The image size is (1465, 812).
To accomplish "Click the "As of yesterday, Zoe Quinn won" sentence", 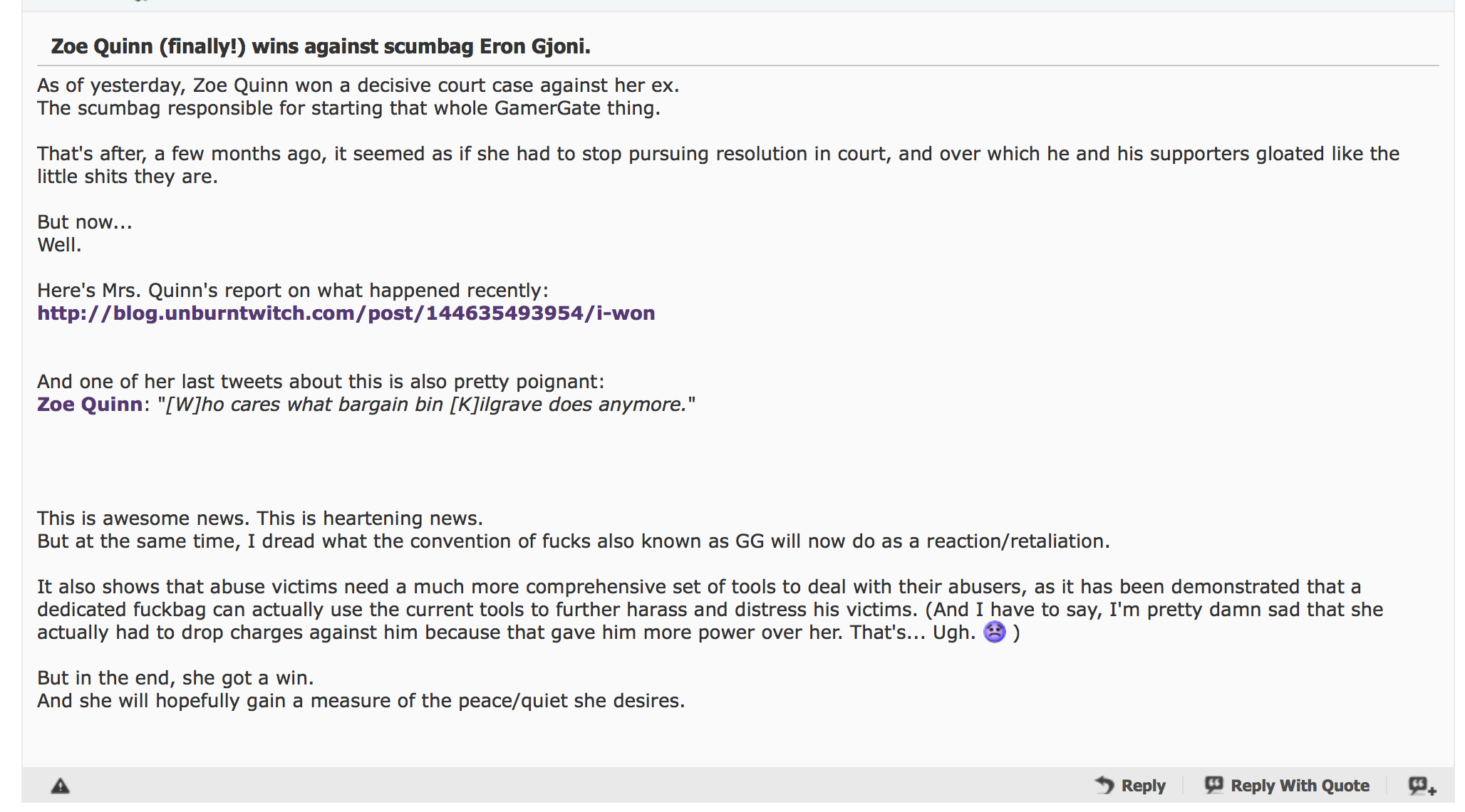I will pos(358,85).
